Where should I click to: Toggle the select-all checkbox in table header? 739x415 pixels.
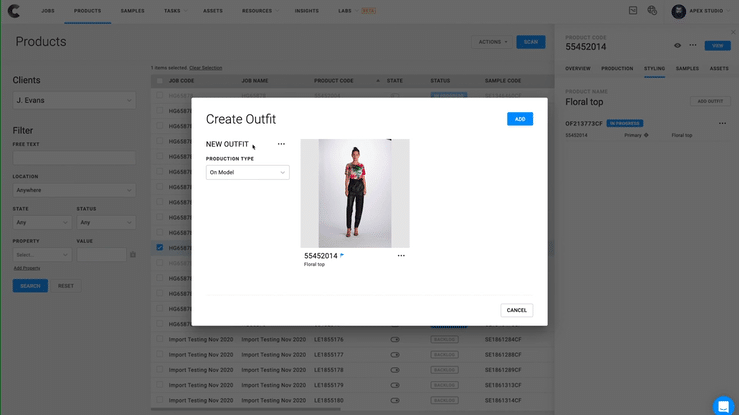[160, 80]
